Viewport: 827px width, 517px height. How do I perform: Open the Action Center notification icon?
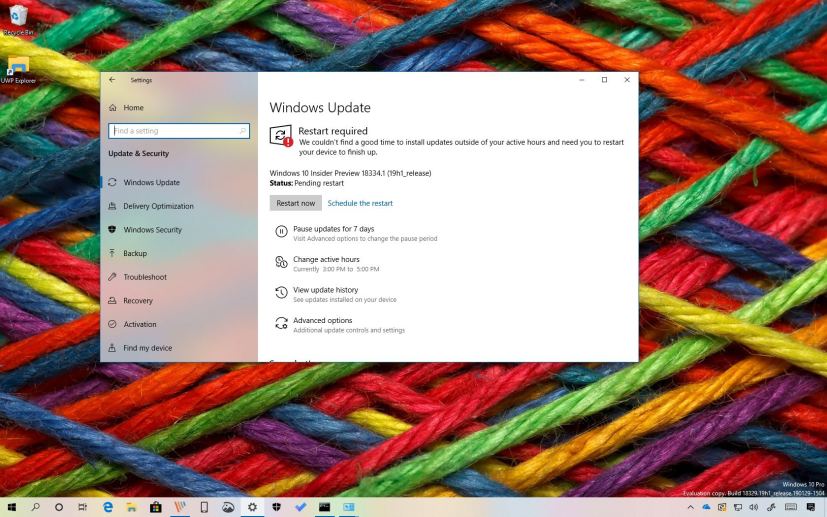(x=811, y=507)
